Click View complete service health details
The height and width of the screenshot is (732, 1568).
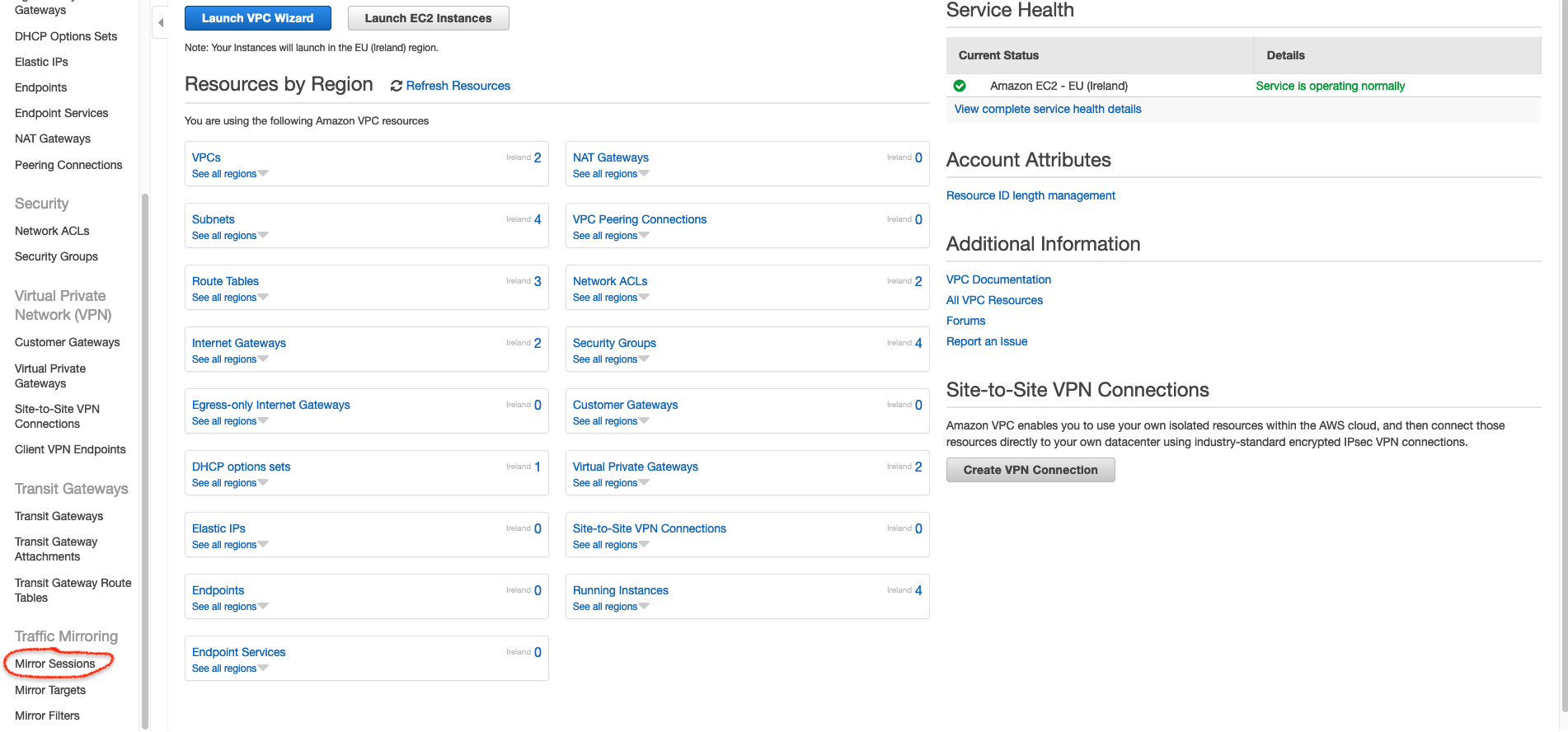tap(1048, 109)
